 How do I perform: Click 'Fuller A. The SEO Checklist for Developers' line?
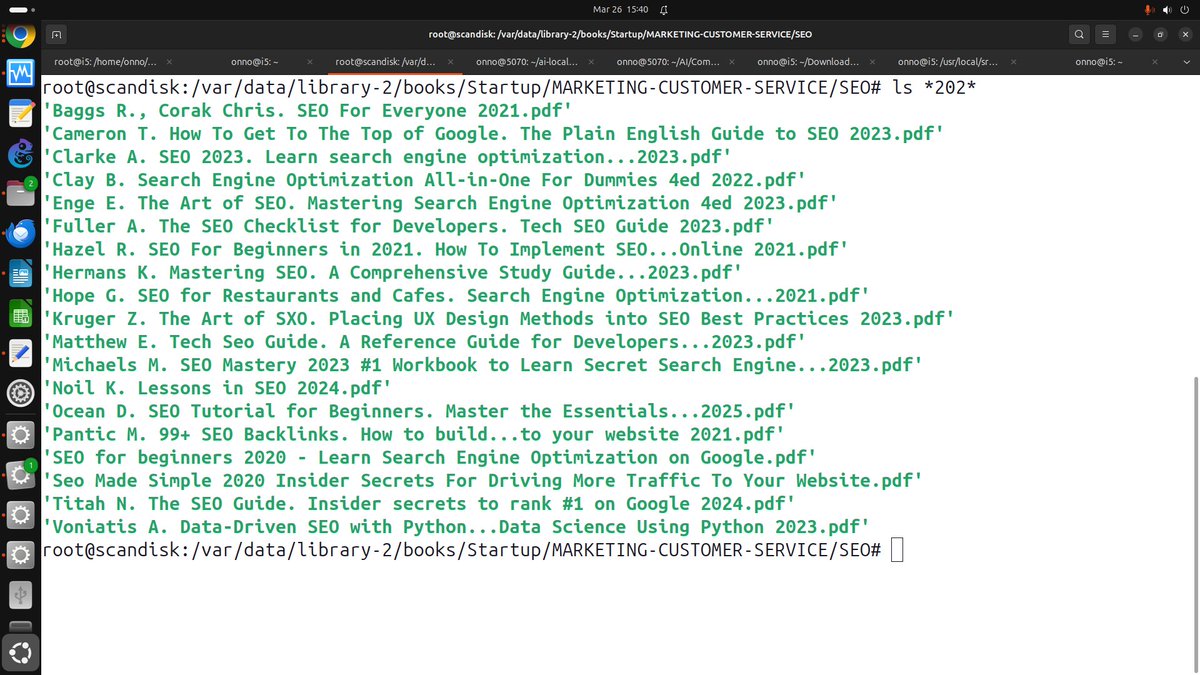[408, 226]
